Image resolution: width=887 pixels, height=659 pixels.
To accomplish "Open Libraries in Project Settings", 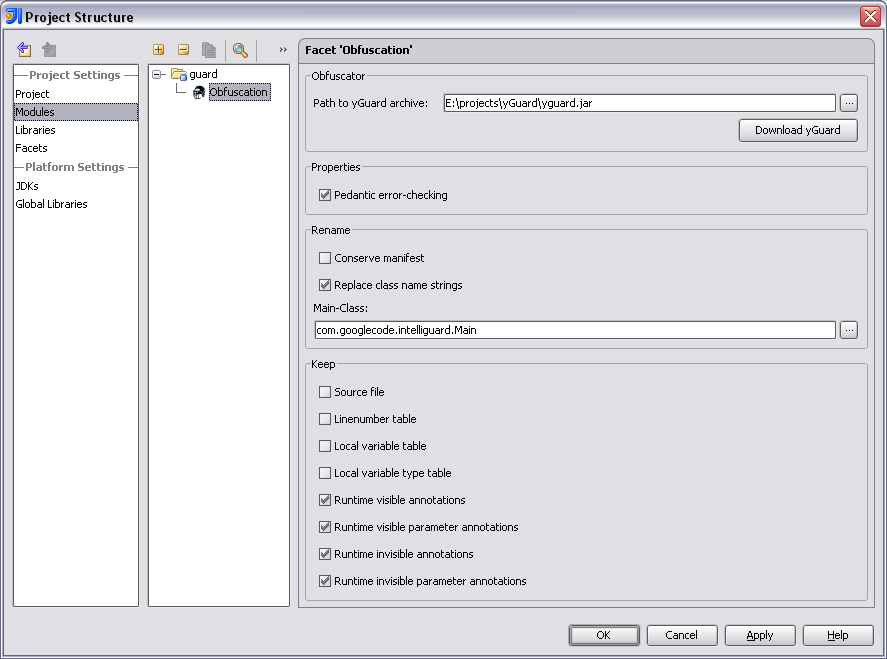I will click(x=35, y=130).
